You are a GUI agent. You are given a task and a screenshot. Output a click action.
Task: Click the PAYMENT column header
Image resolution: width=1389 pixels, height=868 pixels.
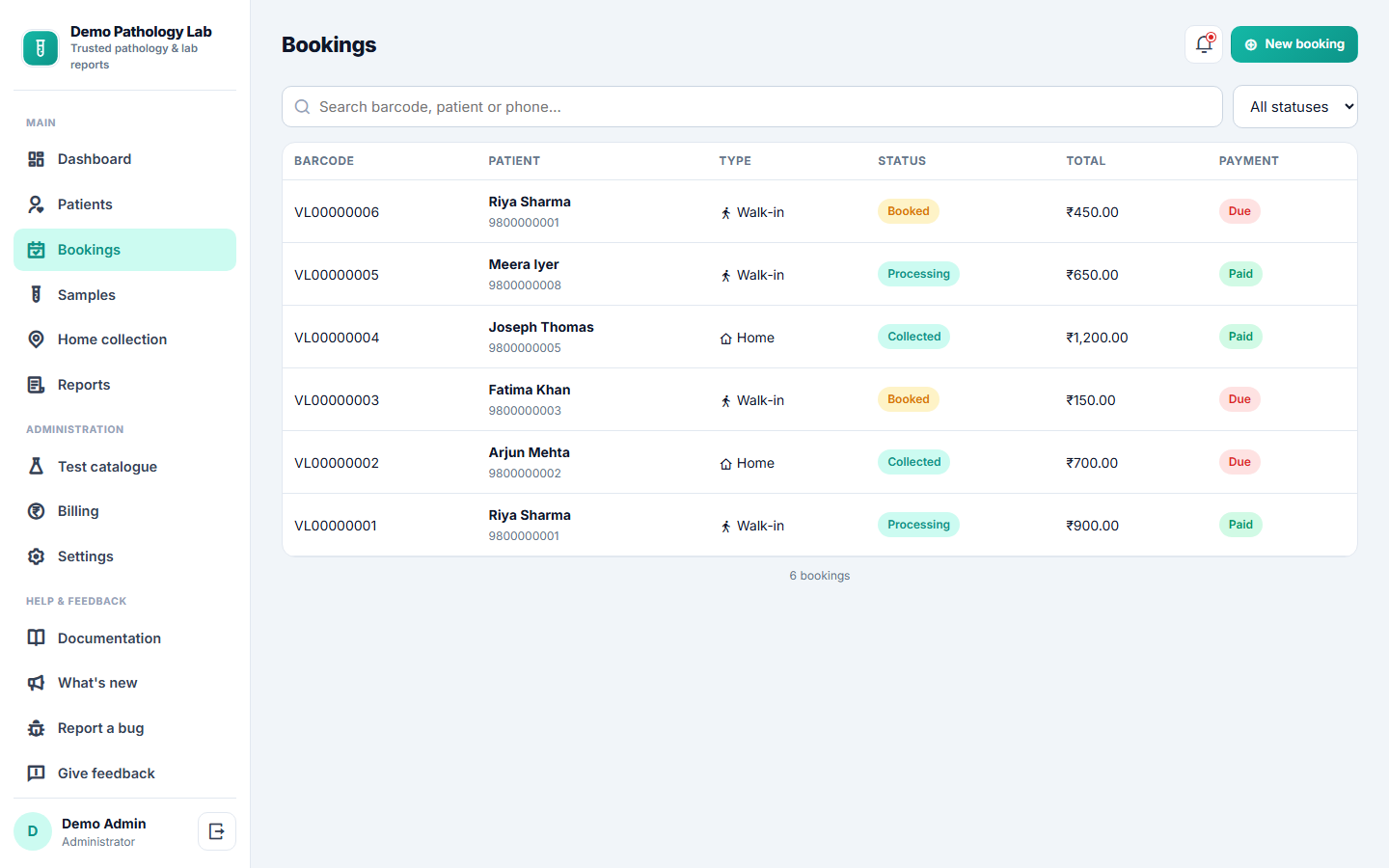(1248, 161)
